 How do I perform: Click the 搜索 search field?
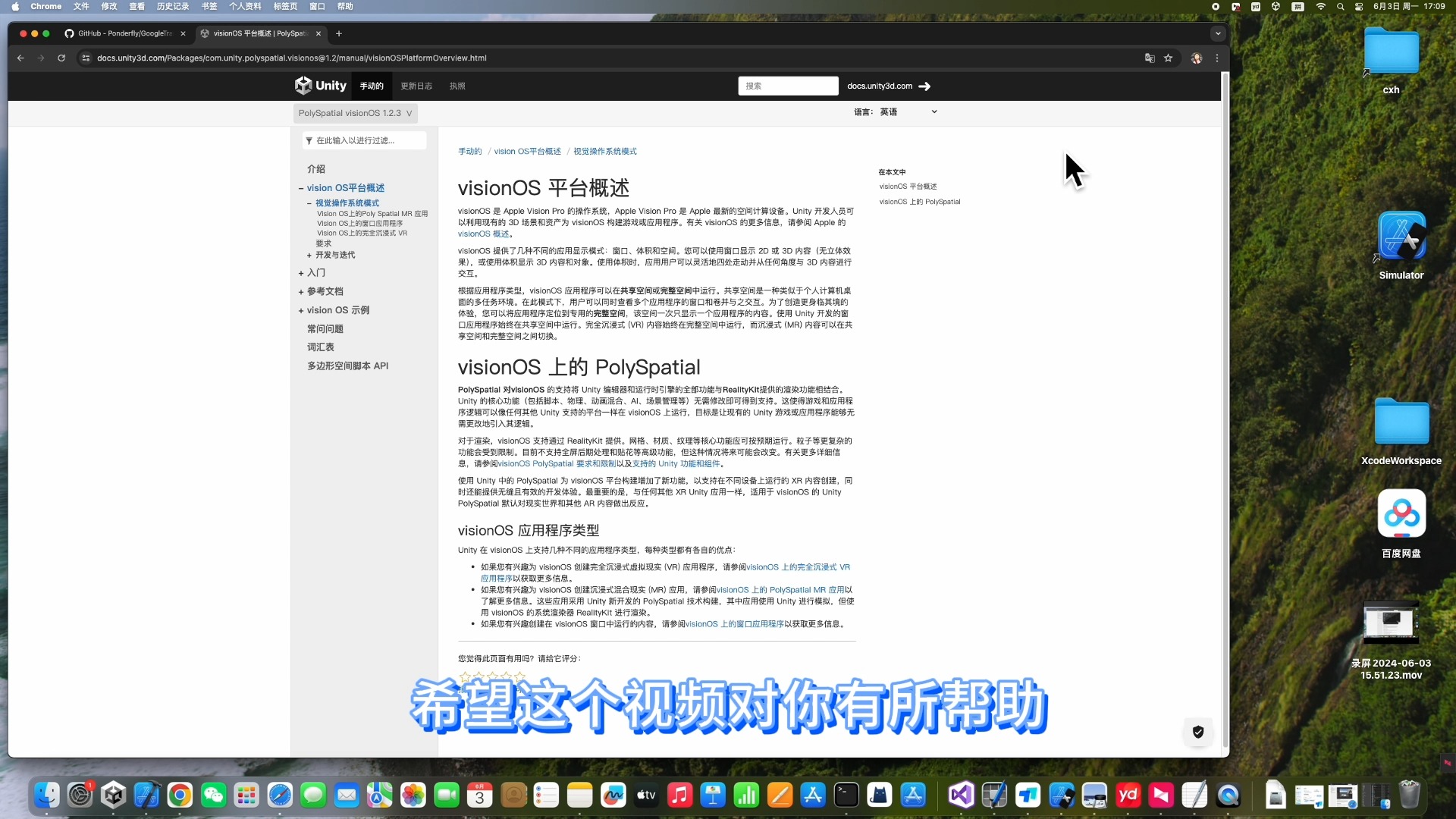pyautogui.click(x=788, y=86)
